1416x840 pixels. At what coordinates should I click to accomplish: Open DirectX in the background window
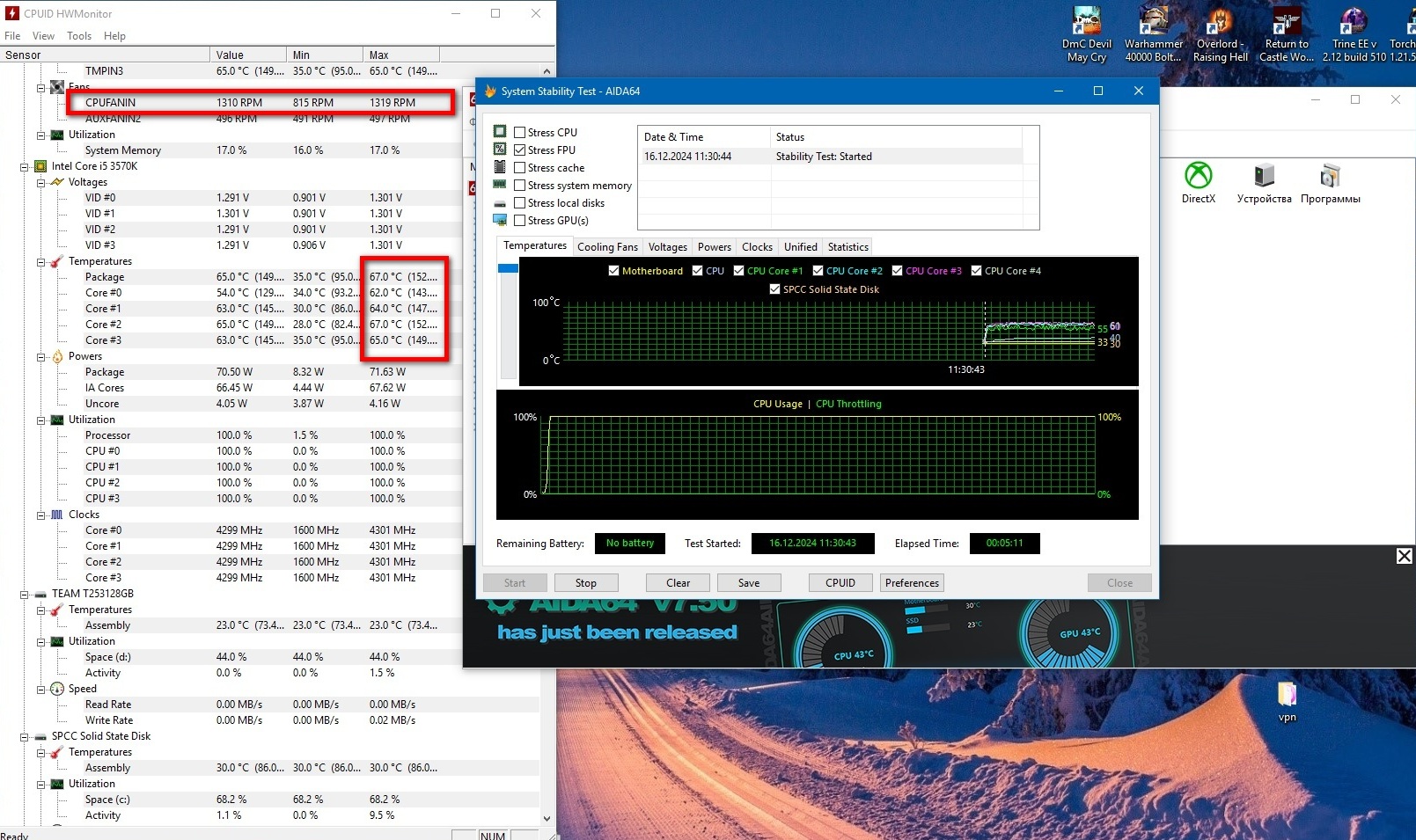click(1199, 183)
